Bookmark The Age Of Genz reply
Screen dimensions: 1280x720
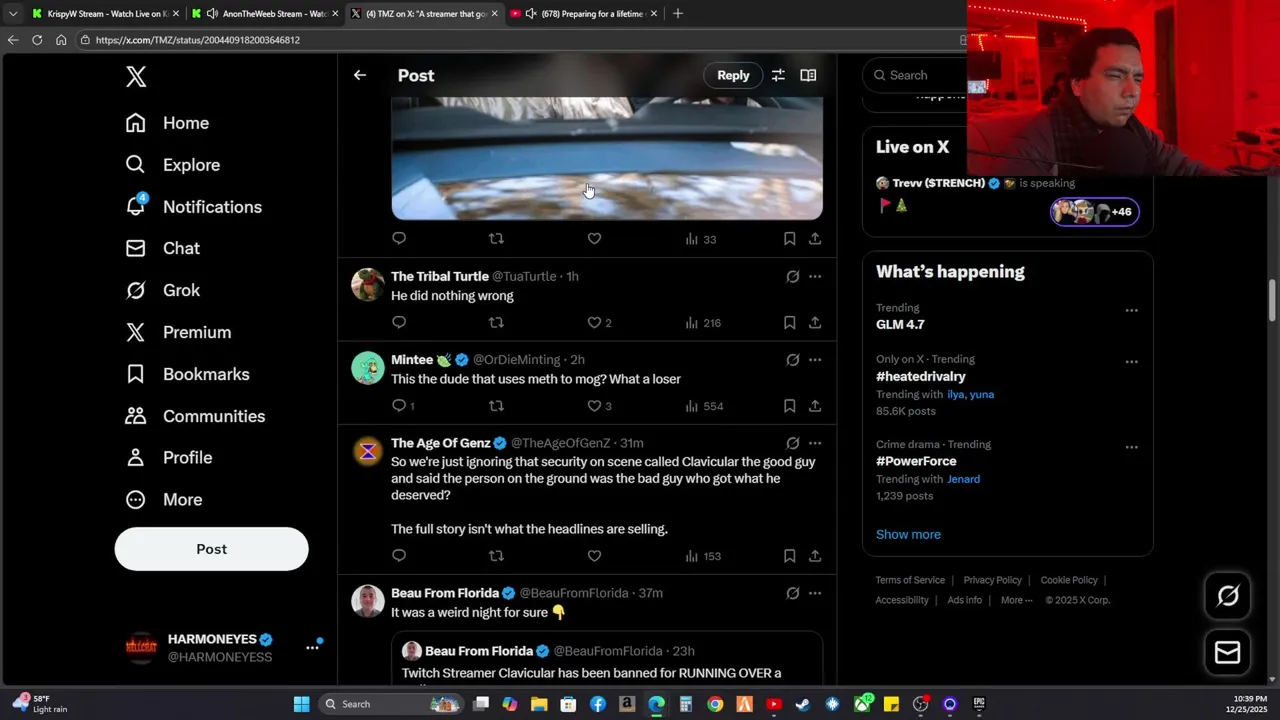pos(789,556)
